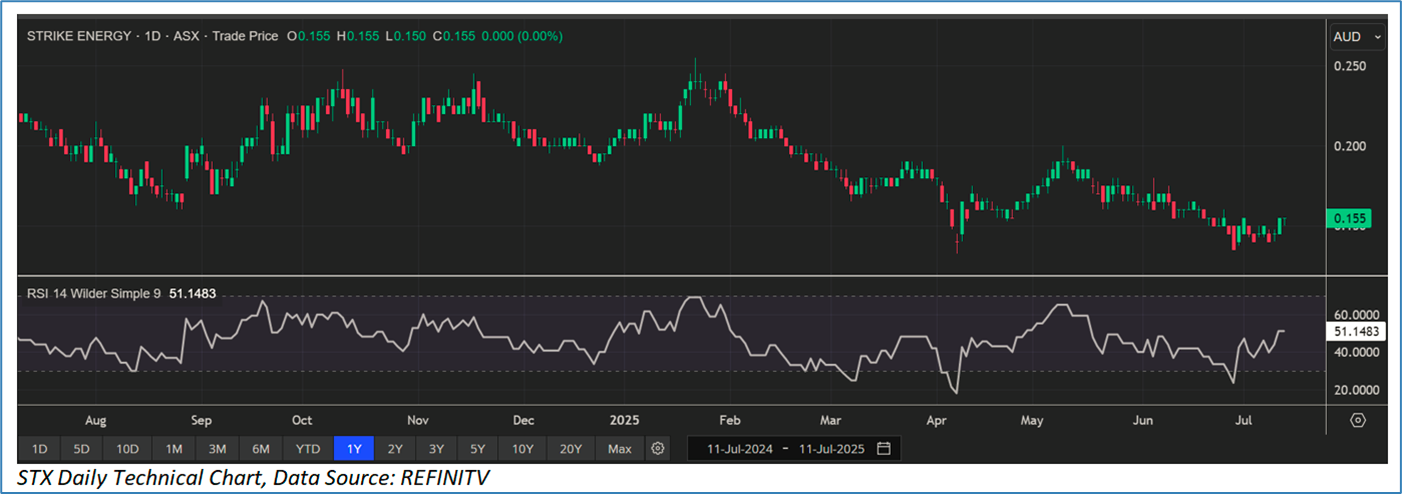Image resolution: width=1402 pixels, height=494 pixels.
Task: Switch to the 10D range
Action: [127, 448]
